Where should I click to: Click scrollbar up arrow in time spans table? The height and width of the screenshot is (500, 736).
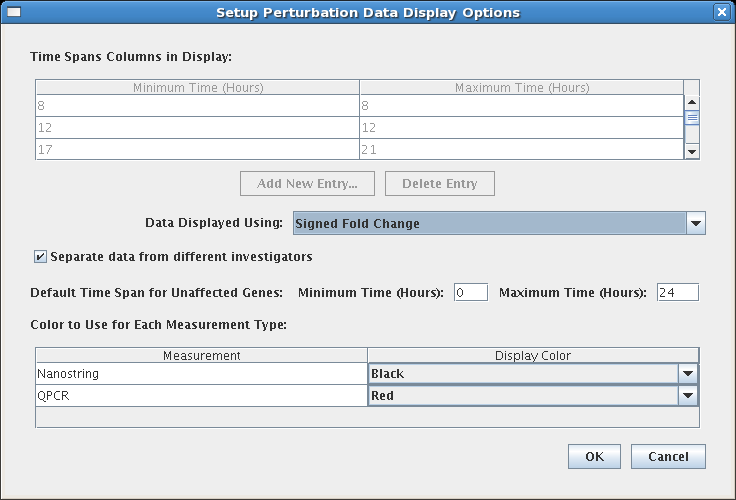(x=691, y=102)
